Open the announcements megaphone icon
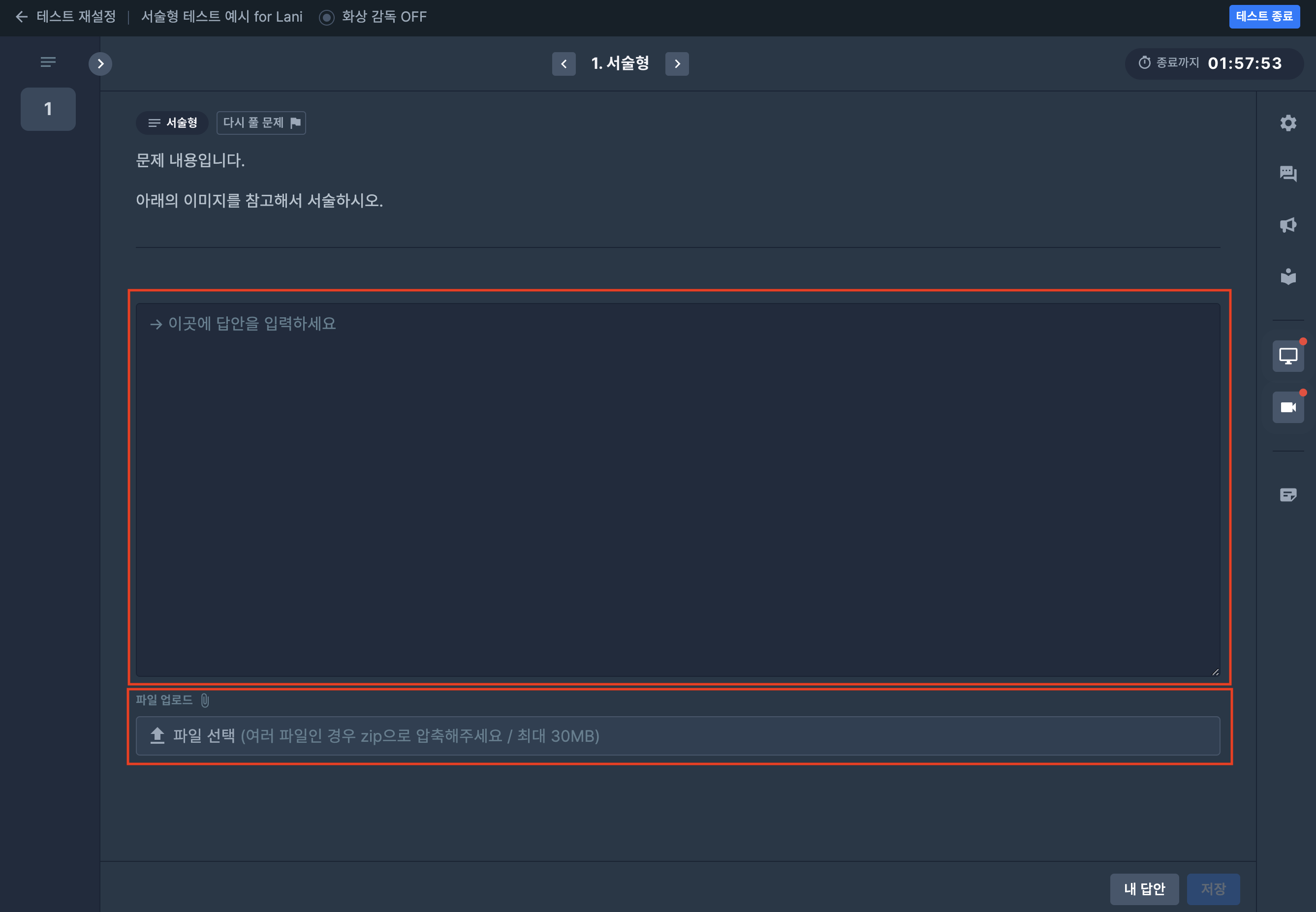 point(1287,225)
